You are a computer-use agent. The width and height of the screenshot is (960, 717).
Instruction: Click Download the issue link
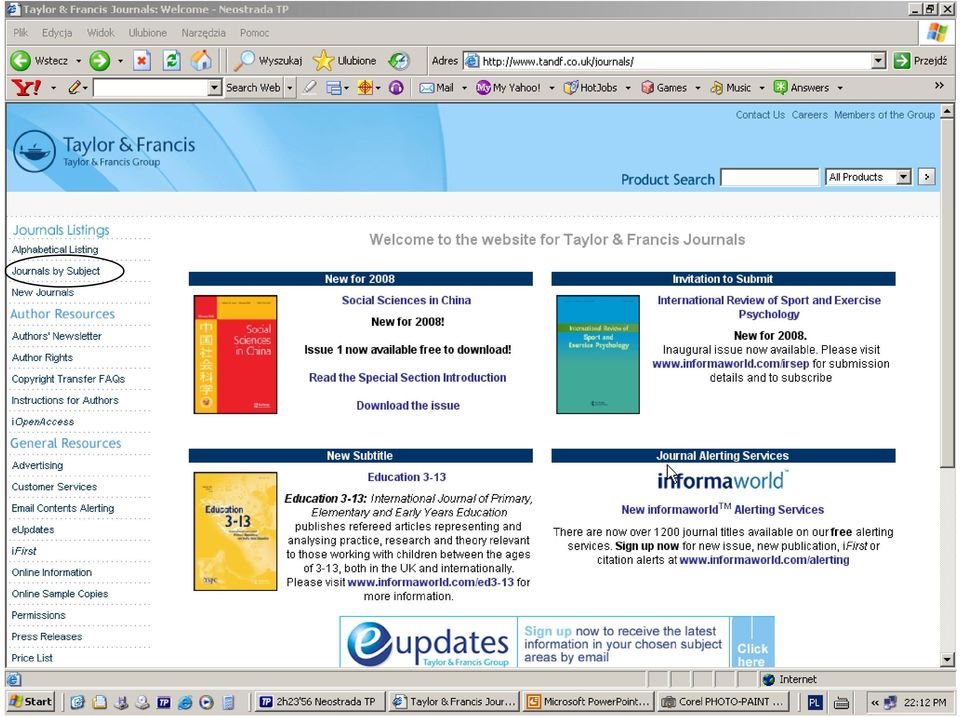408,405
